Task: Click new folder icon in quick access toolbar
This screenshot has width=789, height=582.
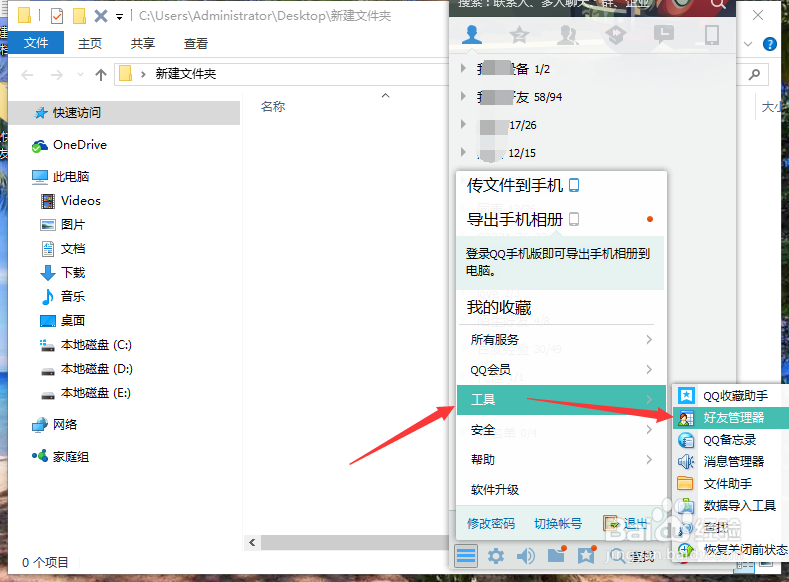Action: pos(79,16)
